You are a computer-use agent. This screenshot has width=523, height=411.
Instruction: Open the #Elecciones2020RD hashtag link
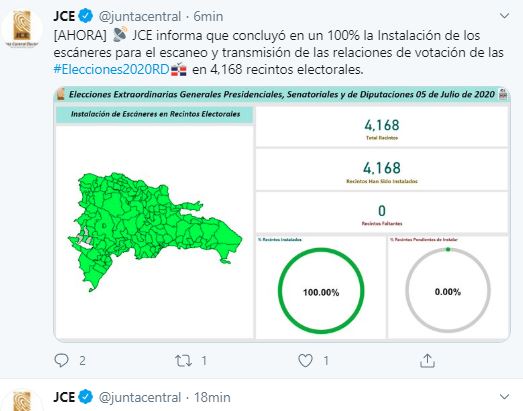tap(111, 69)
